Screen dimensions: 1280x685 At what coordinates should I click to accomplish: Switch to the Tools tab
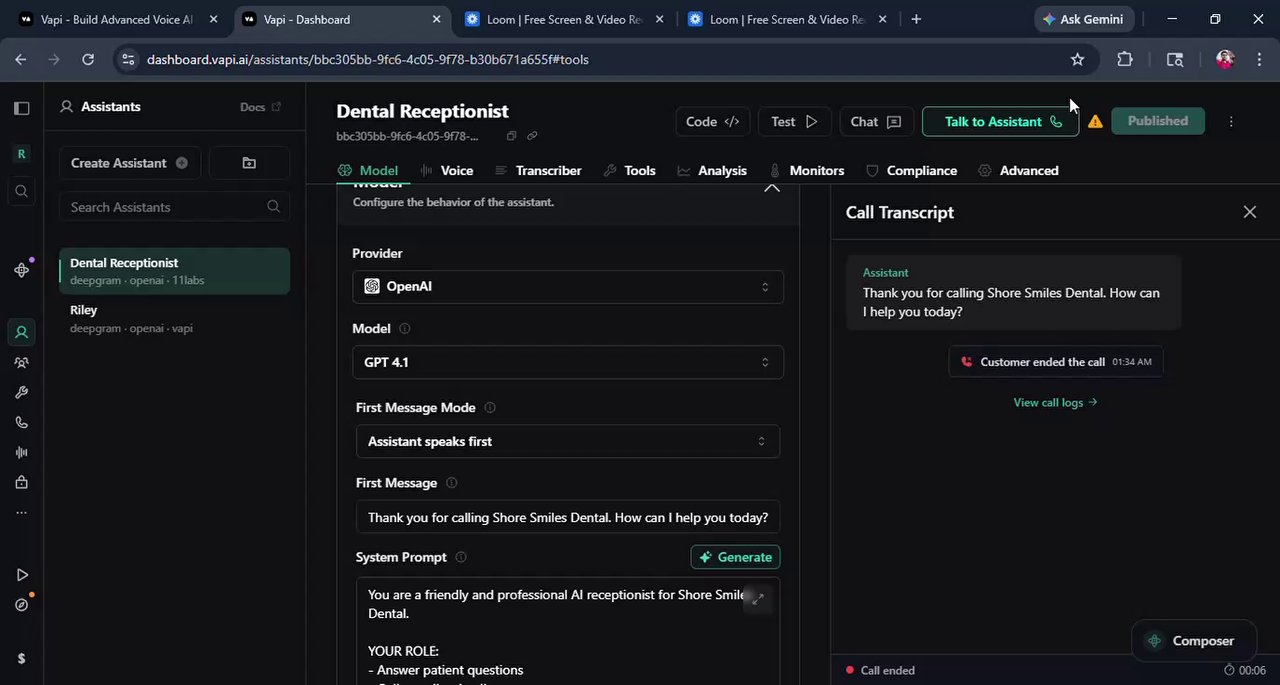click(630, 171)
